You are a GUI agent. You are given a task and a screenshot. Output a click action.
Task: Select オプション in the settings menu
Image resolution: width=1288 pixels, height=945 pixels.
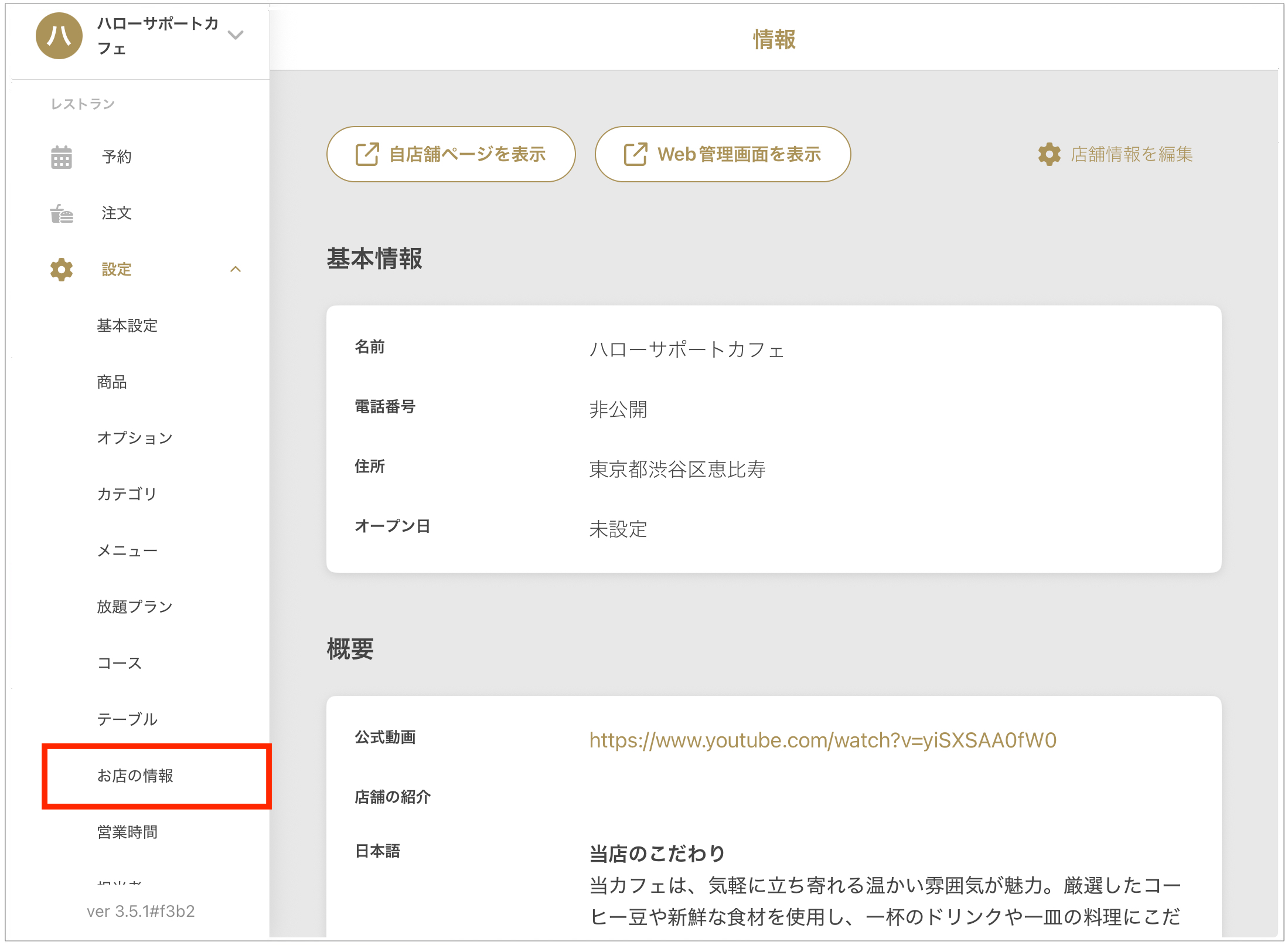point(135,438)
